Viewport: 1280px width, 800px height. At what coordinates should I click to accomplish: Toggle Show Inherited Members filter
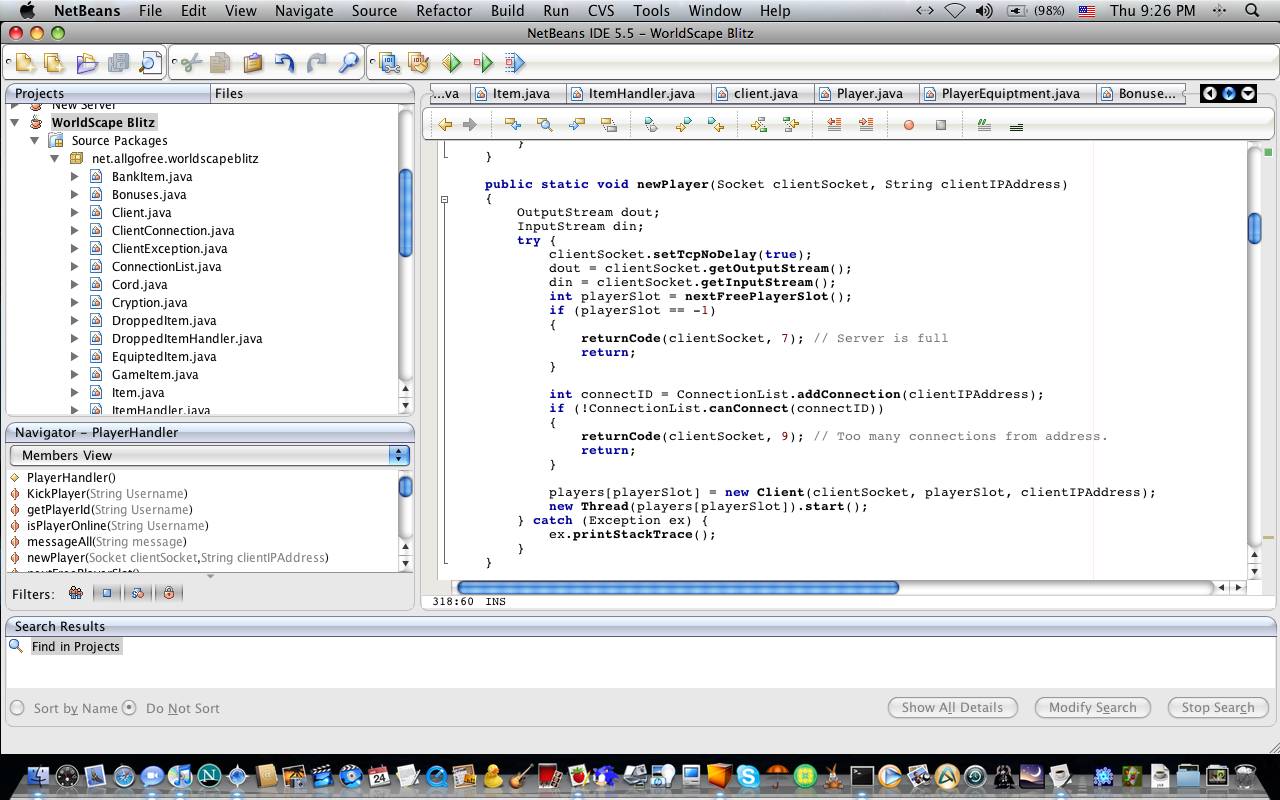75,593
